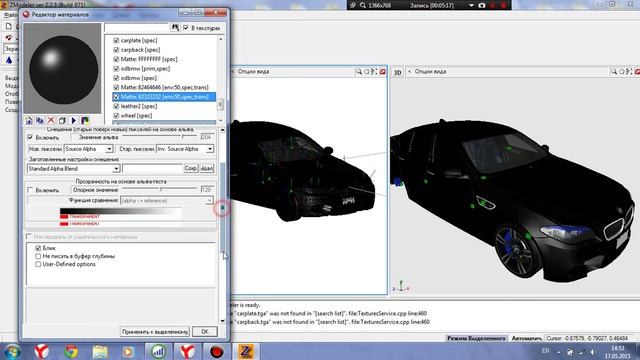Click the orbit rotate icon in the 3D viewport header
This screenshot has width=640, height=360.
click(621, 71)
